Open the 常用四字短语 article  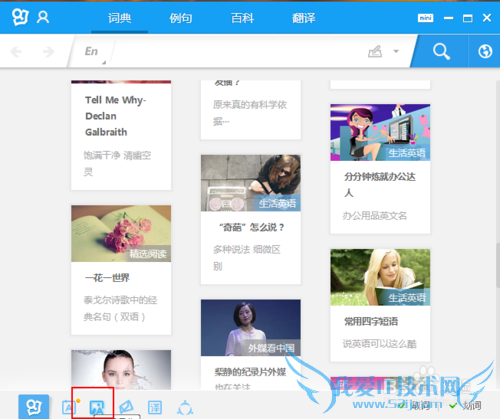click(371, 321)
